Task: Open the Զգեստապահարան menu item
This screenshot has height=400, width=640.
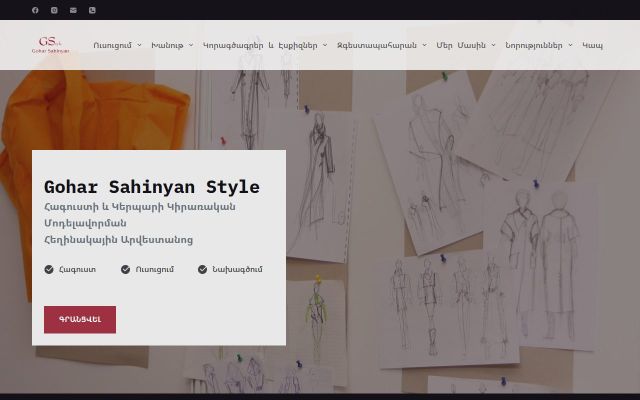Action: (377, 45)
